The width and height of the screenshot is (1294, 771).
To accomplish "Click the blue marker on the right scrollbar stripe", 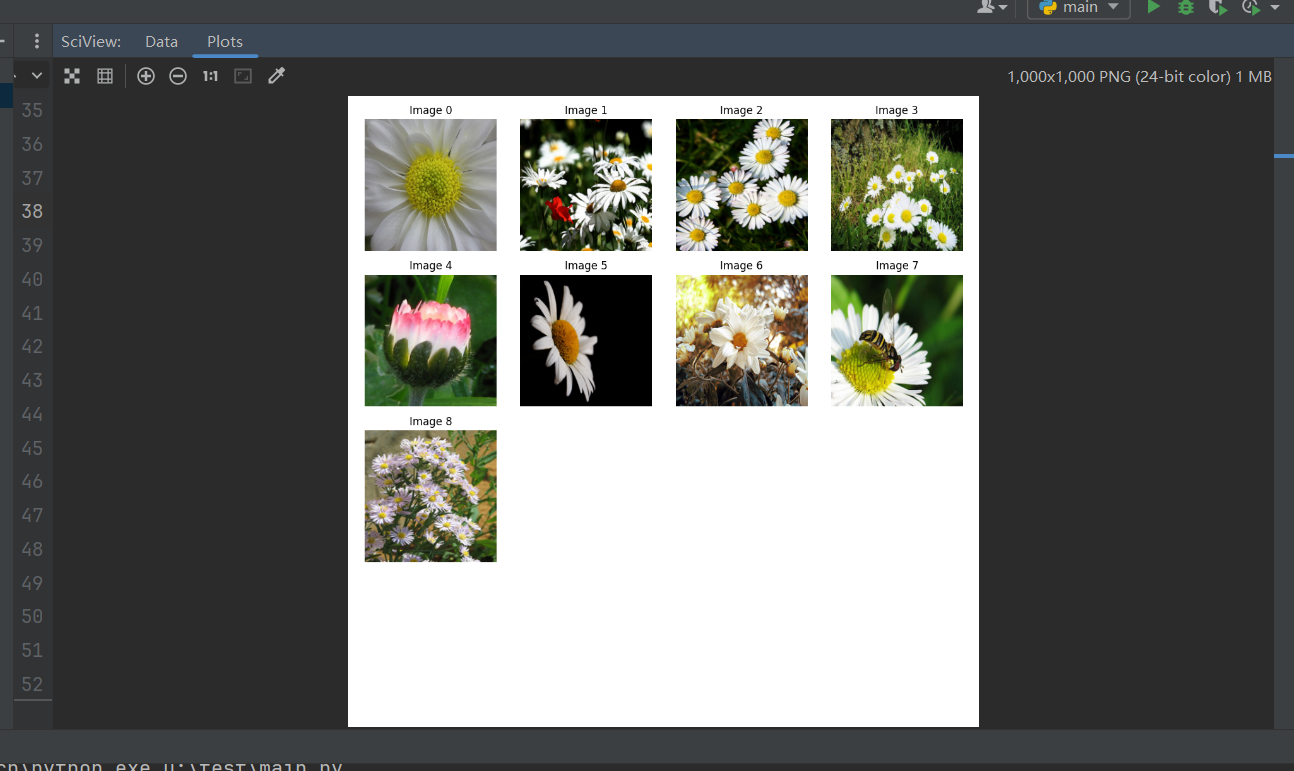I will (1284, 156).
